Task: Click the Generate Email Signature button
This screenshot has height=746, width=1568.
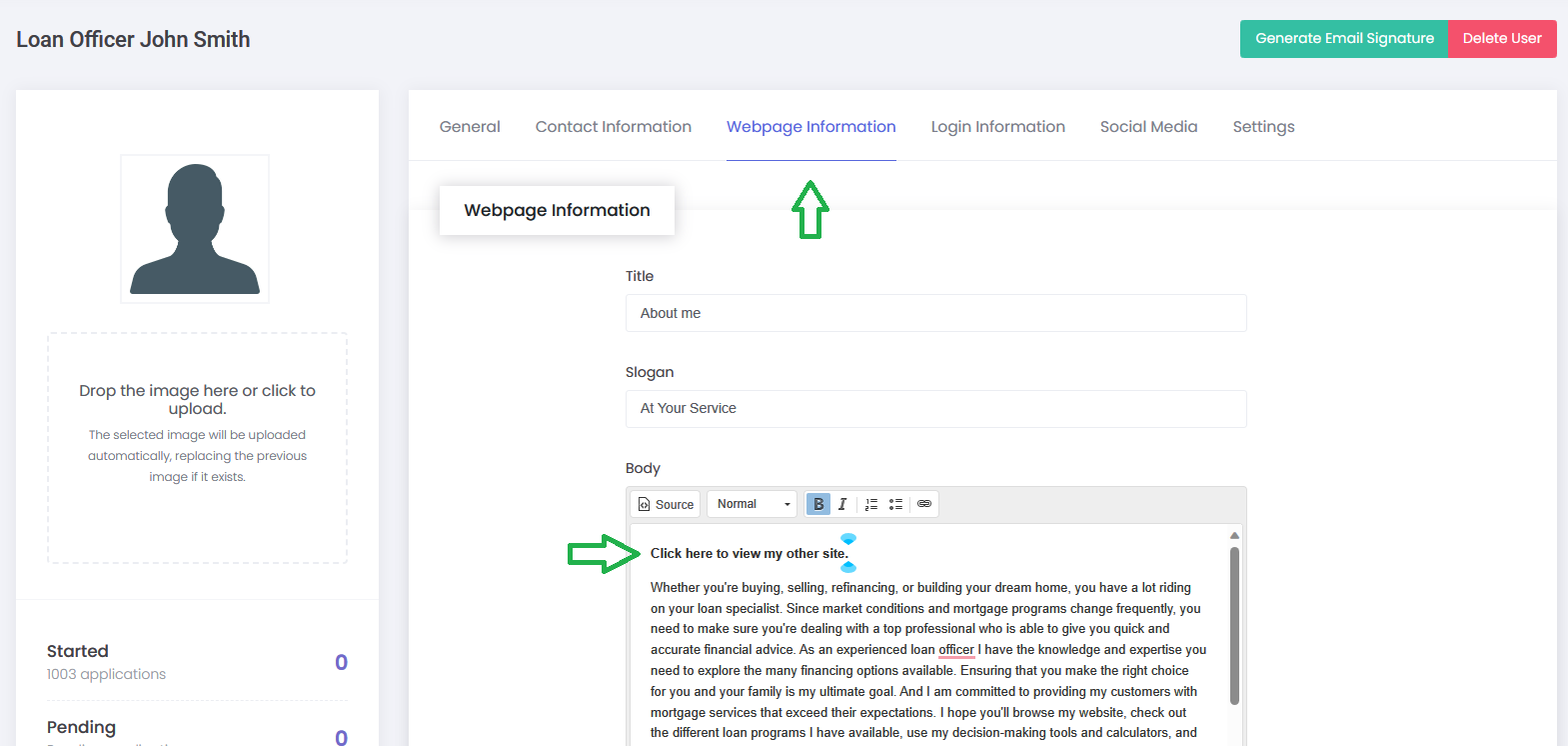Action: tap(1344, 39)
